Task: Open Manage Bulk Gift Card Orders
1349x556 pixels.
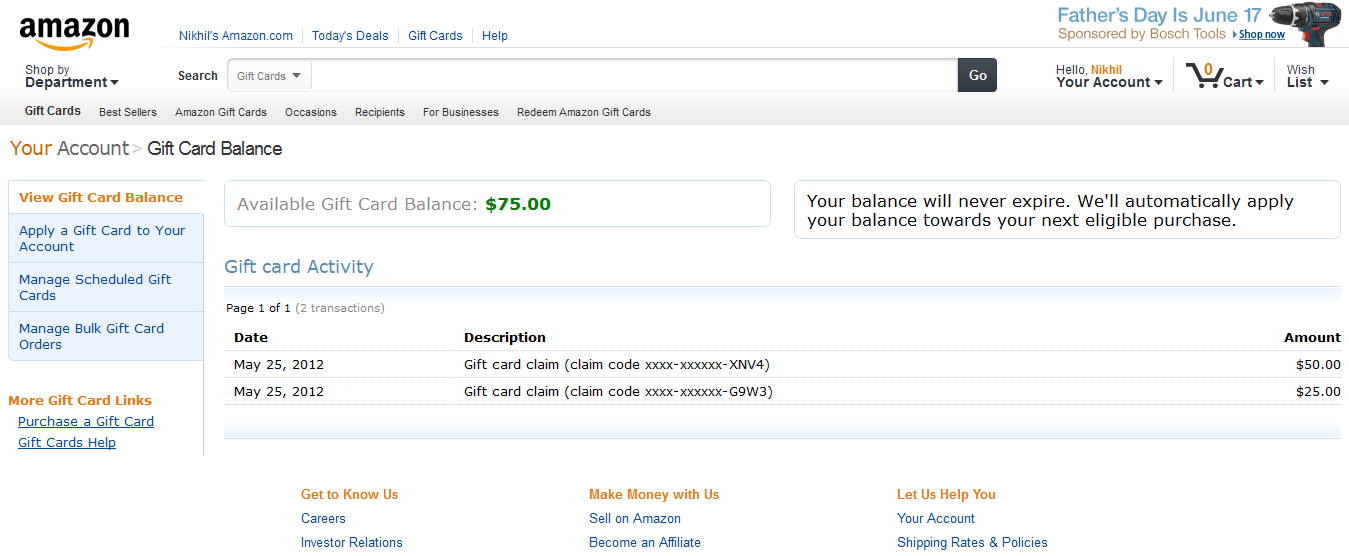Action: (x=105, y=336)
